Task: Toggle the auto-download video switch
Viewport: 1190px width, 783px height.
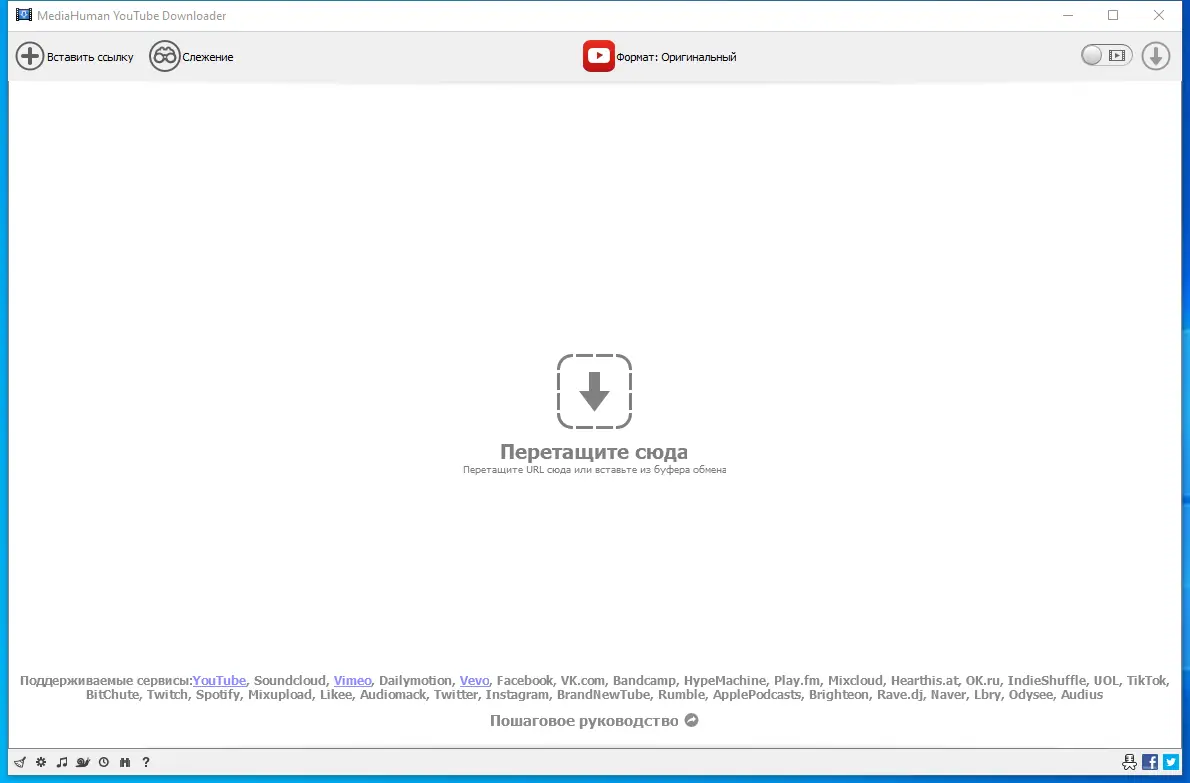Action: (1107, 55)
